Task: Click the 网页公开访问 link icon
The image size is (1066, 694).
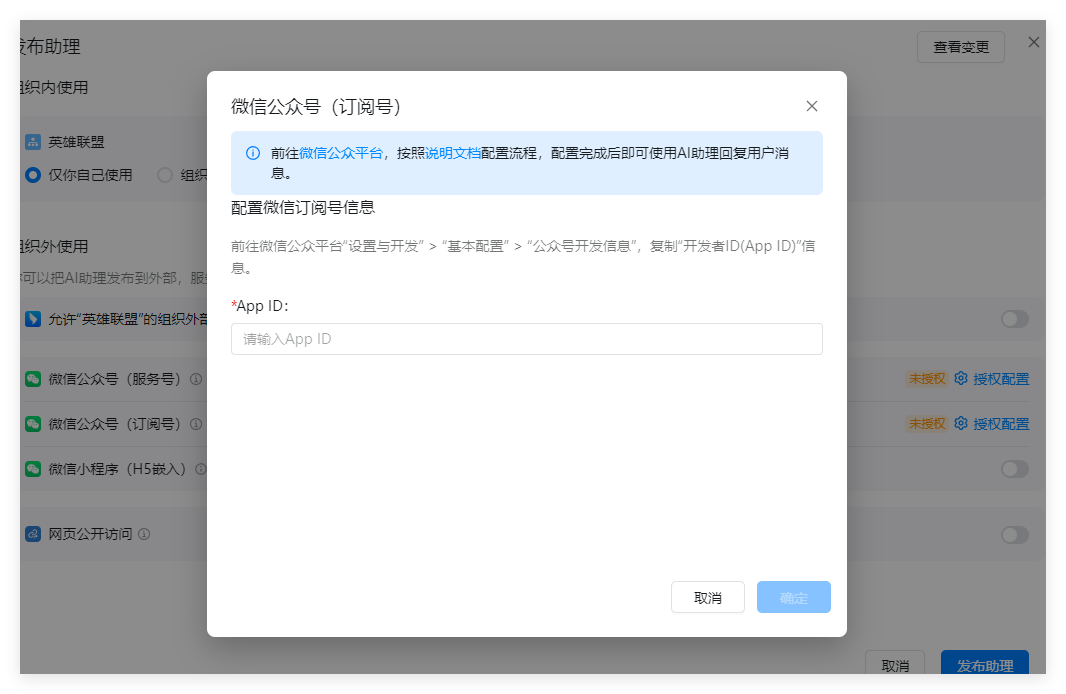Action: tap(33, 534)
